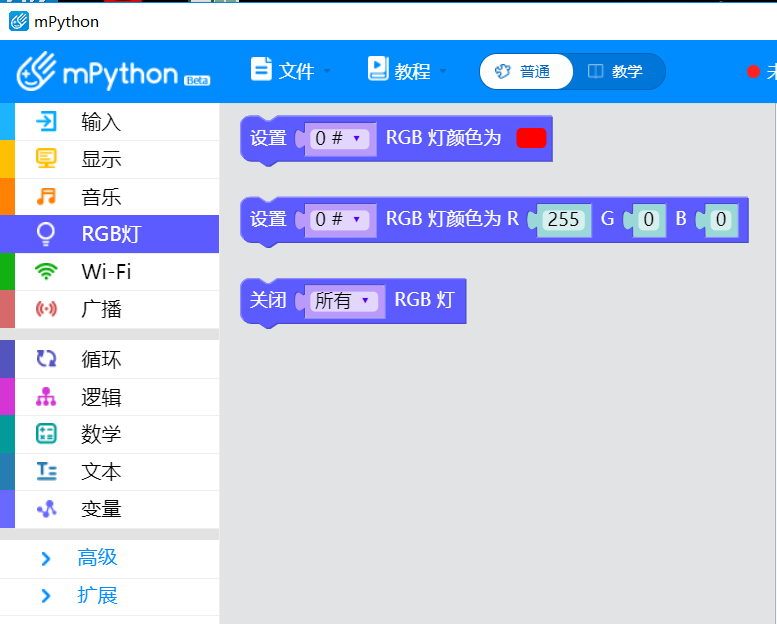Click the Wi-Fi signal icon
Image resolution: width=777 pixels, height=624 pixels.
[x=46, y=272]
